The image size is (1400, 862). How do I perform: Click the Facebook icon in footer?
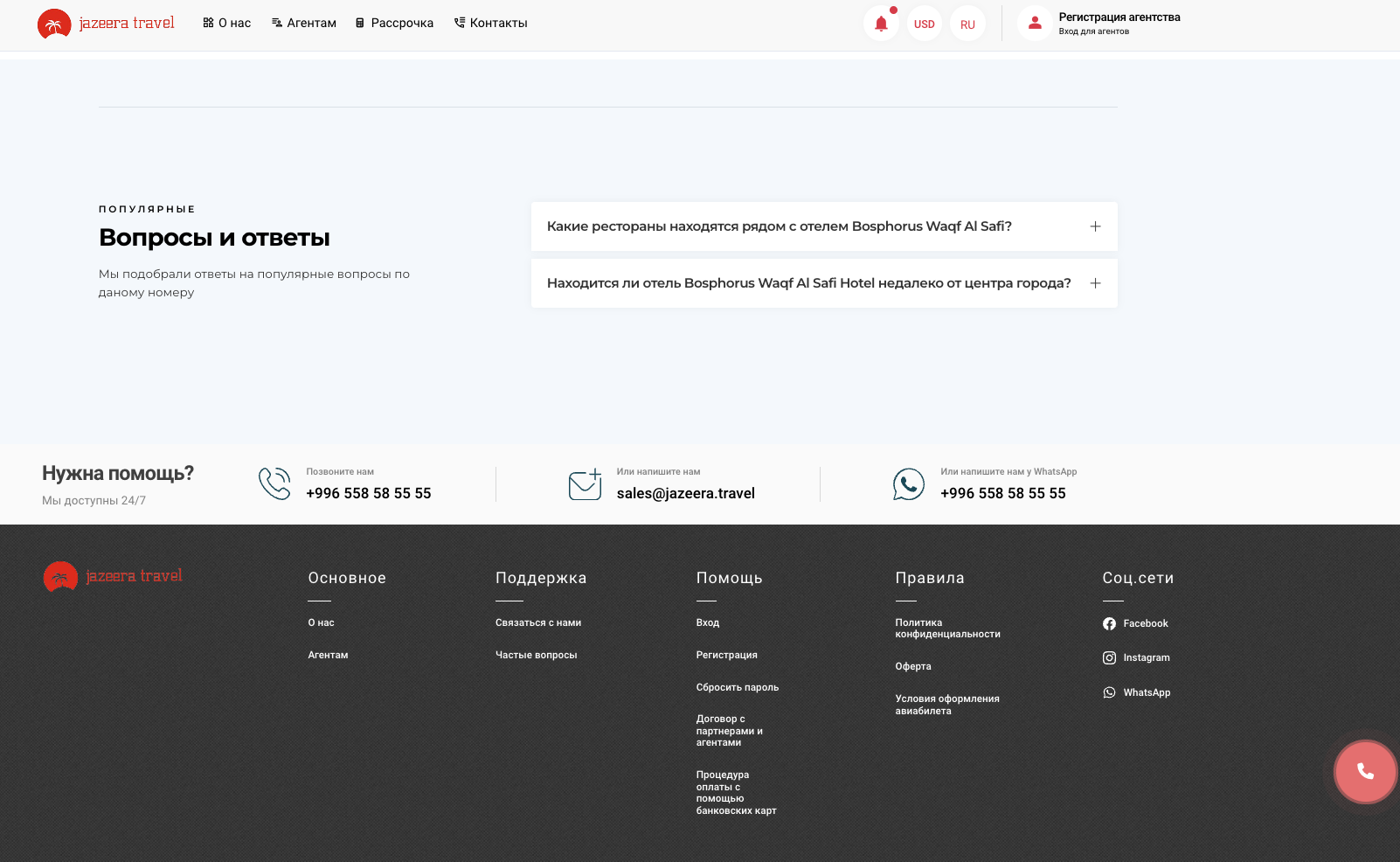pos(1109,623)
